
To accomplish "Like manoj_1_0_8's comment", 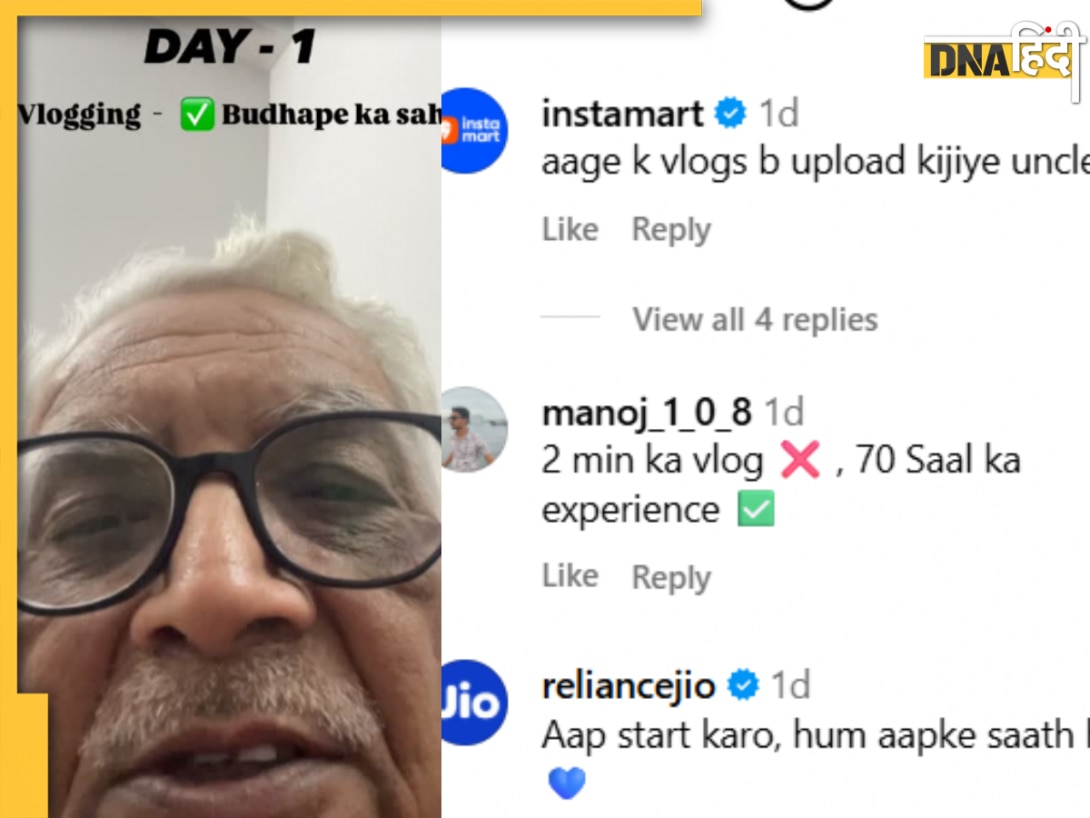I will coord(570,576).
